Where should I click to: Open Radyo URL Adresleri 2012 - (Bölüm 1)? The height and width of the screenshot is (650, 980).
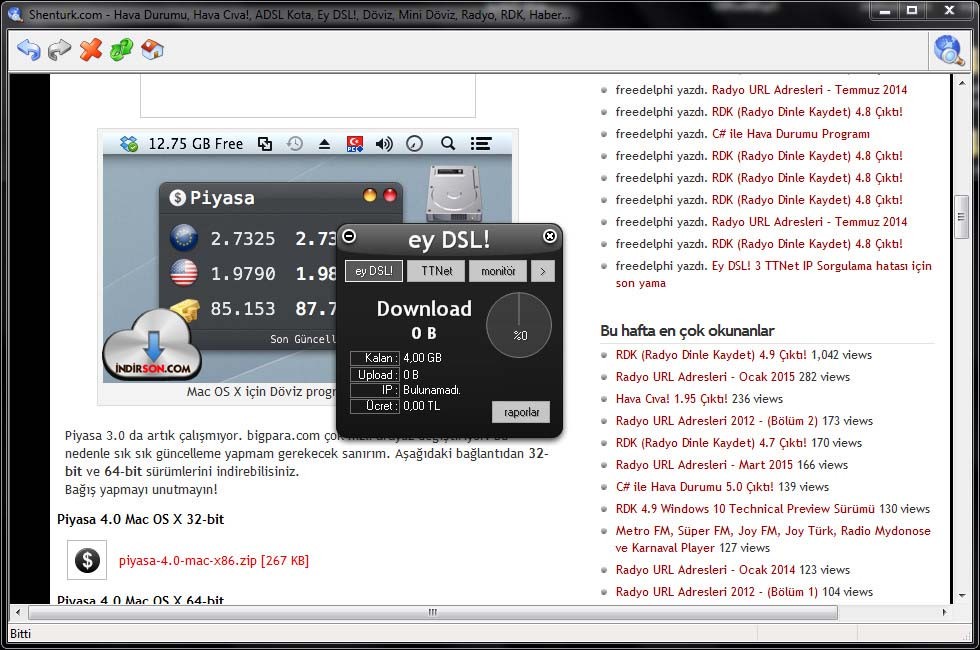click(x=716, y=592)
